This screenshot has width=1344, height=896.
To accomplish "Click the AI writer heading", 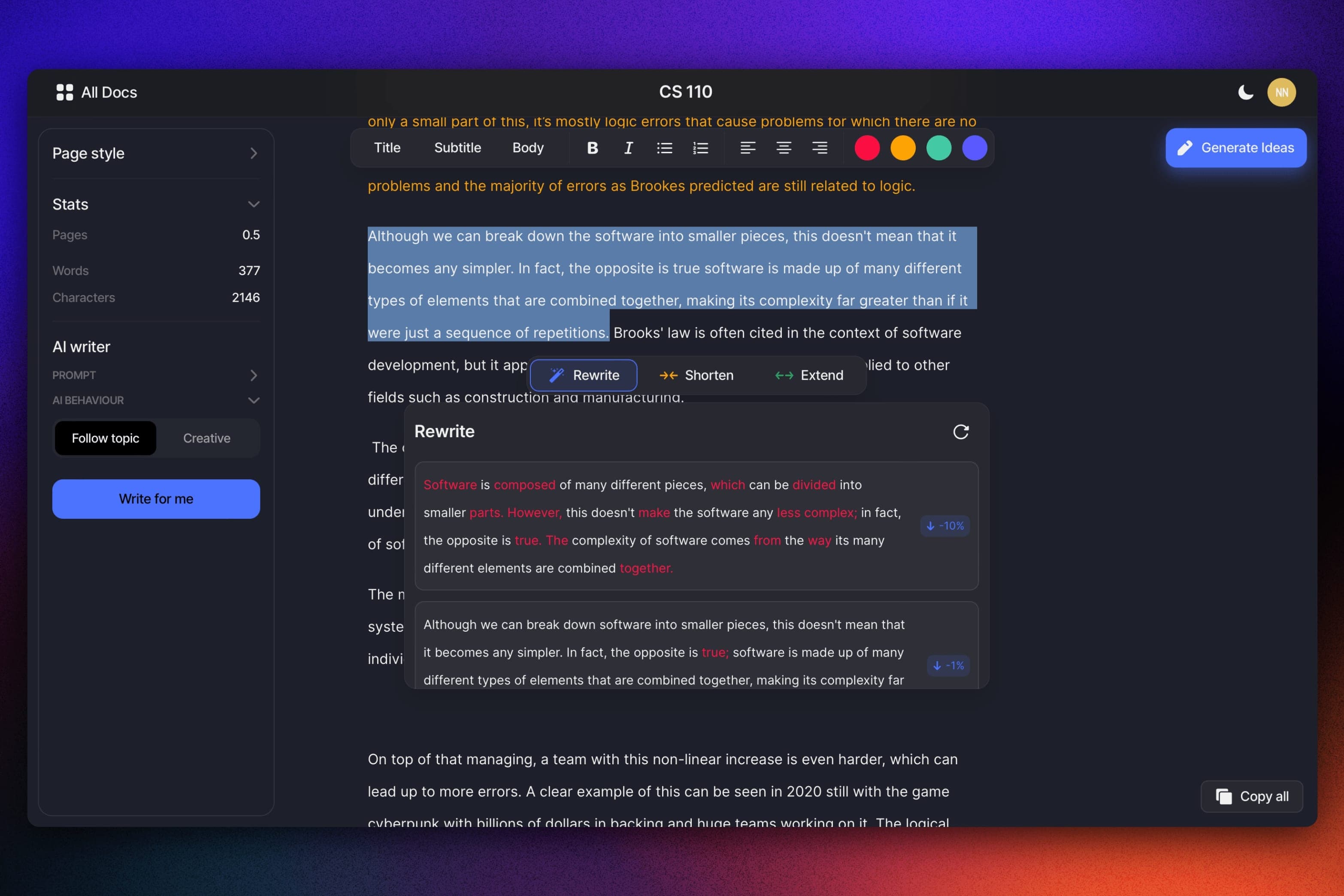I will [x=81, y=347].
